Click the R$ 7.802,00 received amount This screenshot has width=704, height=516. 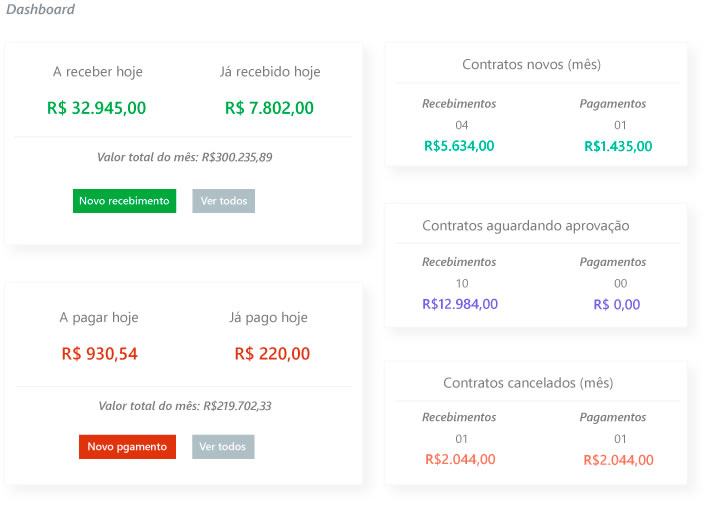coord(269,108)
